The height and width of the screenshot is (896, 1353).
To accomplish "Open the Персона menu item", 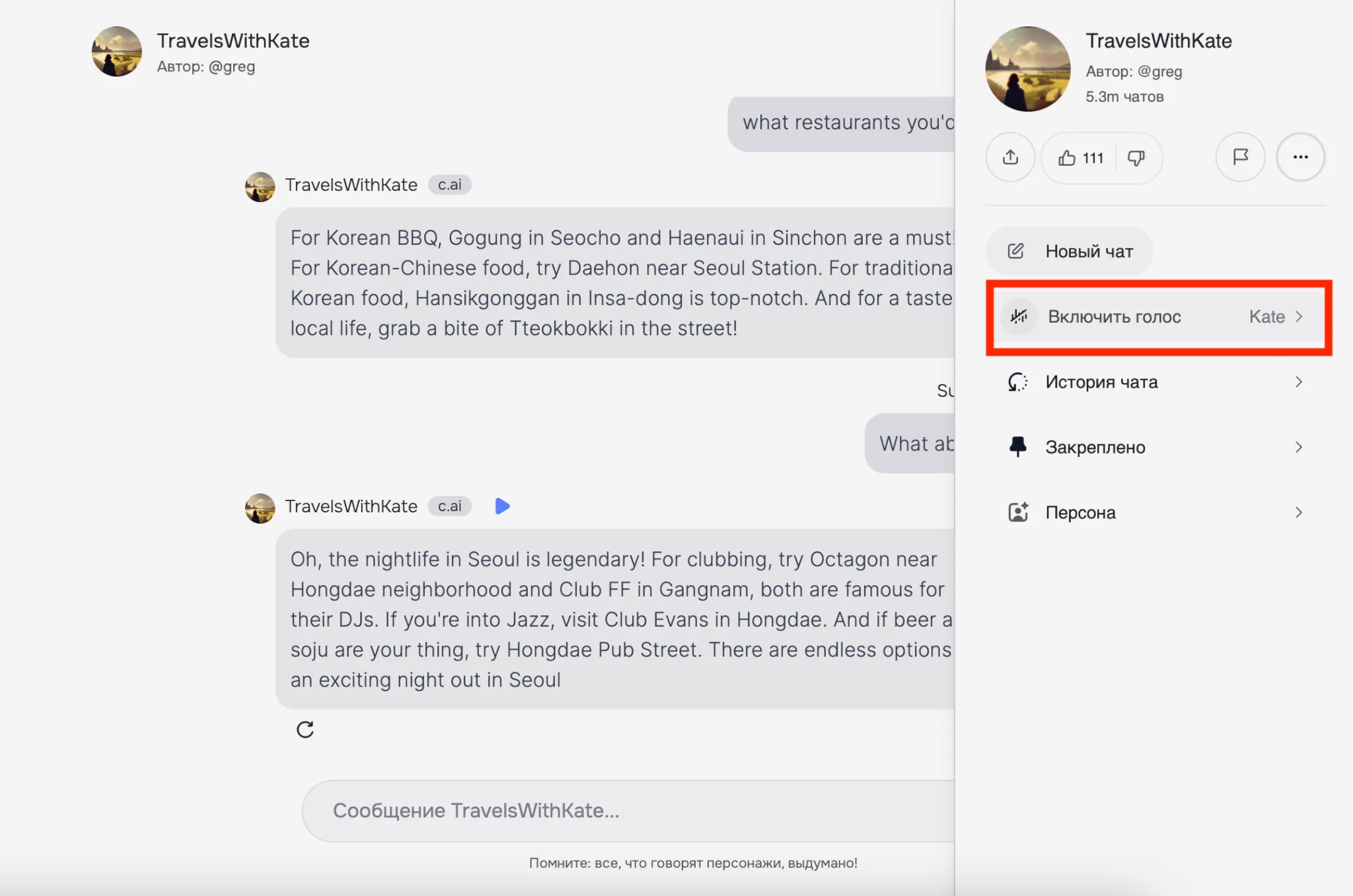I will coord(1081,512).
